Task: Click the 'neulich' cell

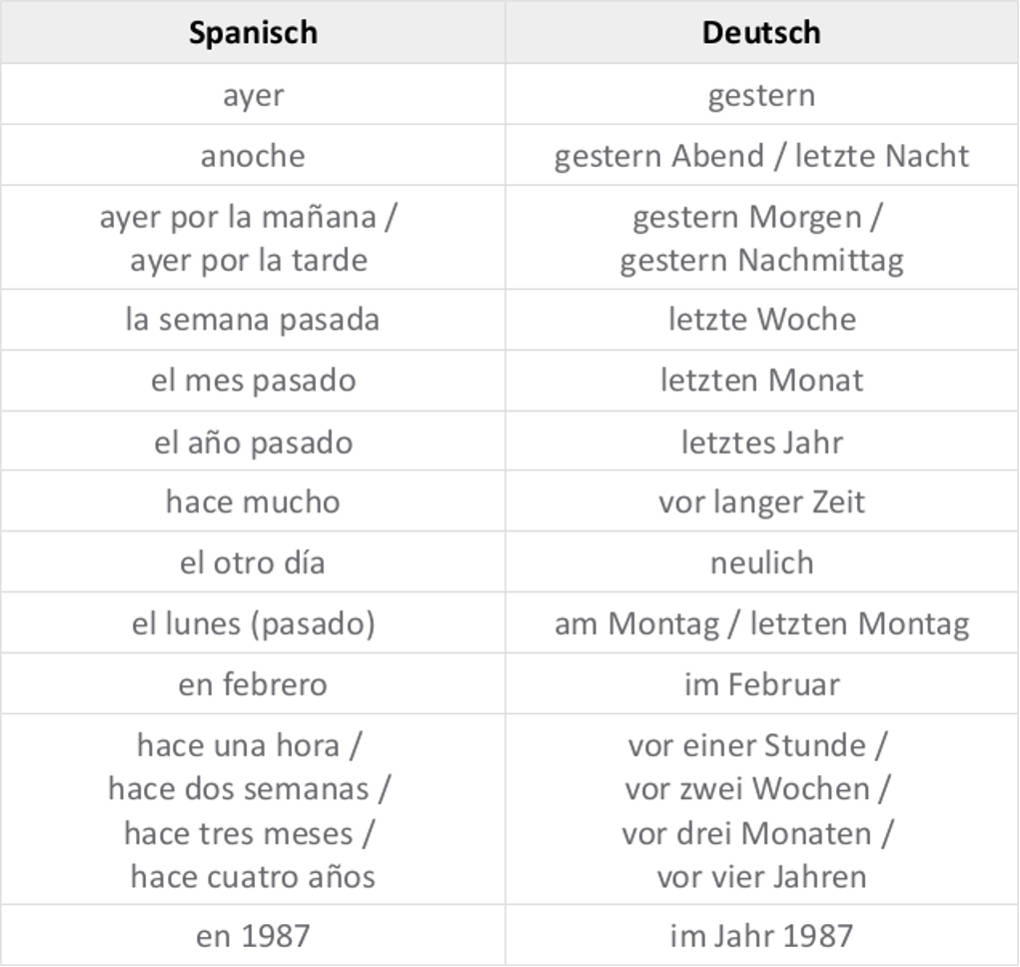Action: point(761,563)
